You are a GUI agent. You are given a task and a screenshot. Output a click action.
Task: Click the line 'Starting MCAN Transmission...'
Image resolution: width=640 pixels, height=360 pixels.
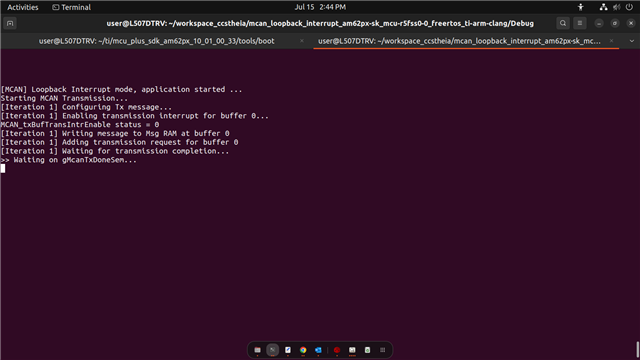pyautogui.click(x=64, y=98)
